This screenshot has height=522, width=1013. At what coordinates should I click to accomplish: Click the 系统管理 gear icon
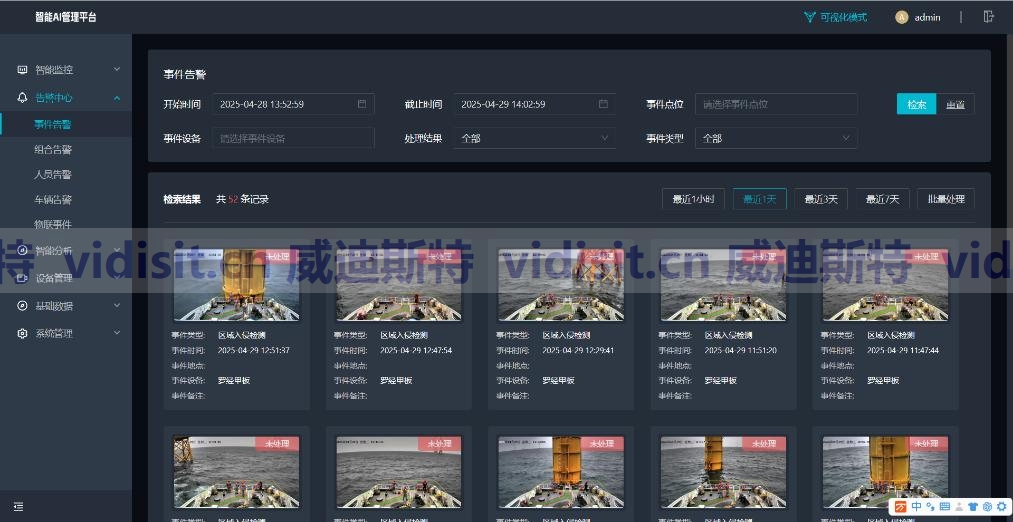point(23,333)
